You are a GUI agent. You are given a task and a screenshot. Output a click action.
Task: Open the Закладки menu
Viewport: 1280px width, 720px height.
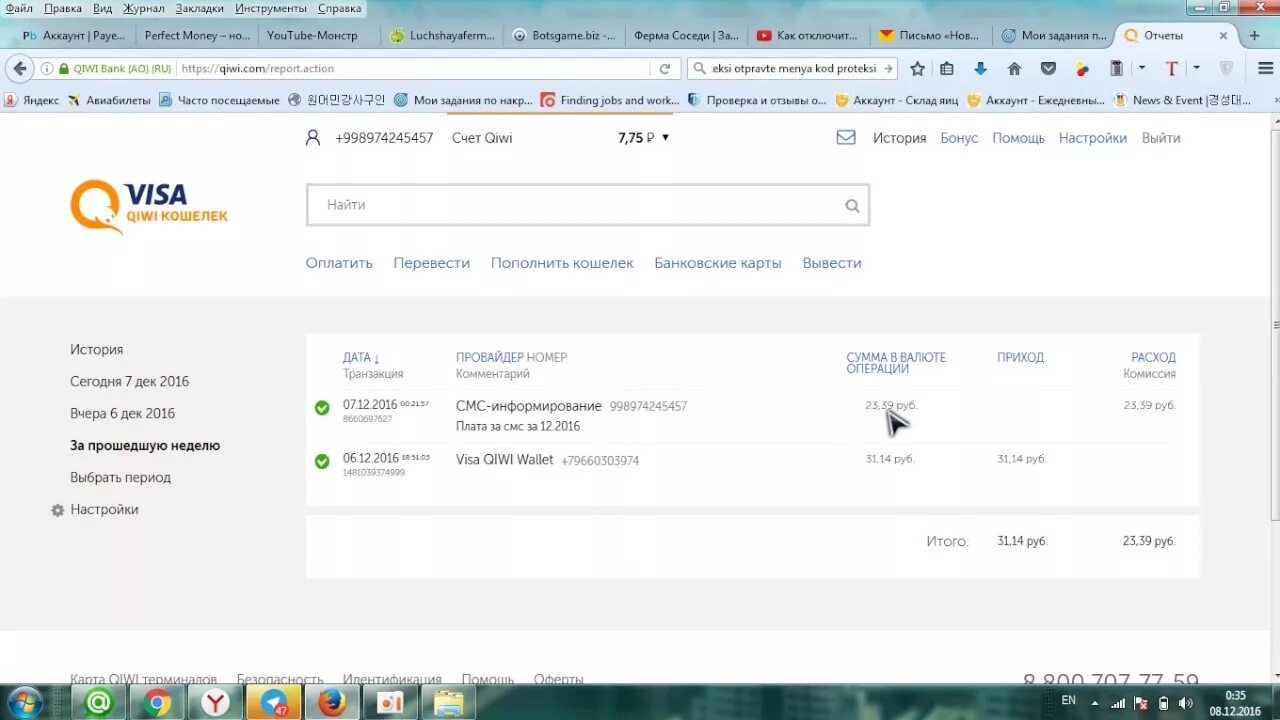[x=200, y=8]
